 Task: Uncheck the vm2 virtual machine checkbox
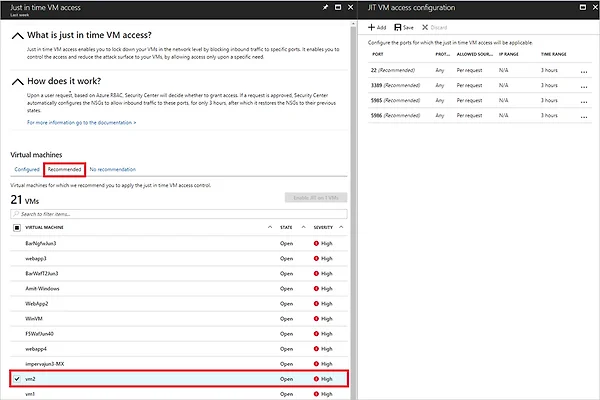(17, 379)
